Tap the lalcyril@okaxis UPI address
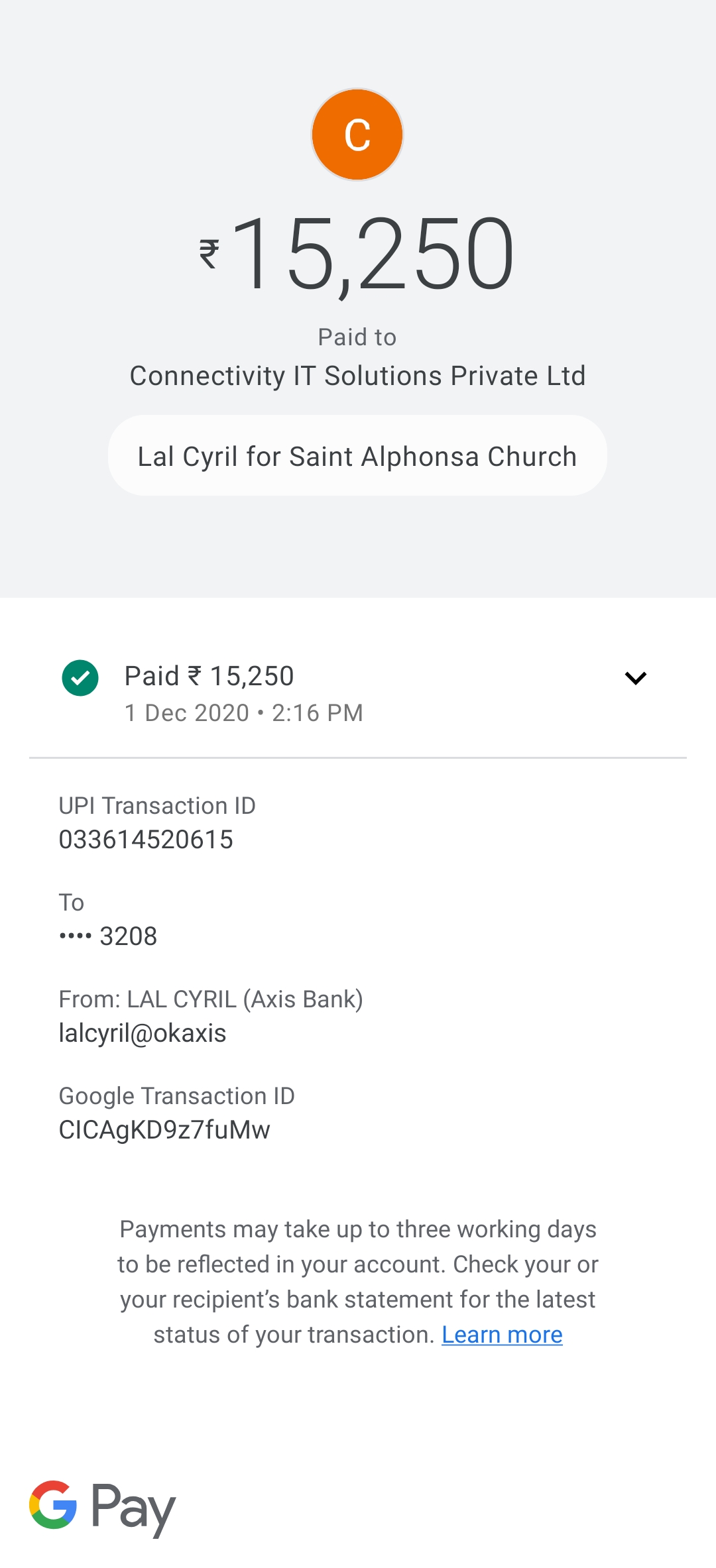 [x=143, y=1033]
